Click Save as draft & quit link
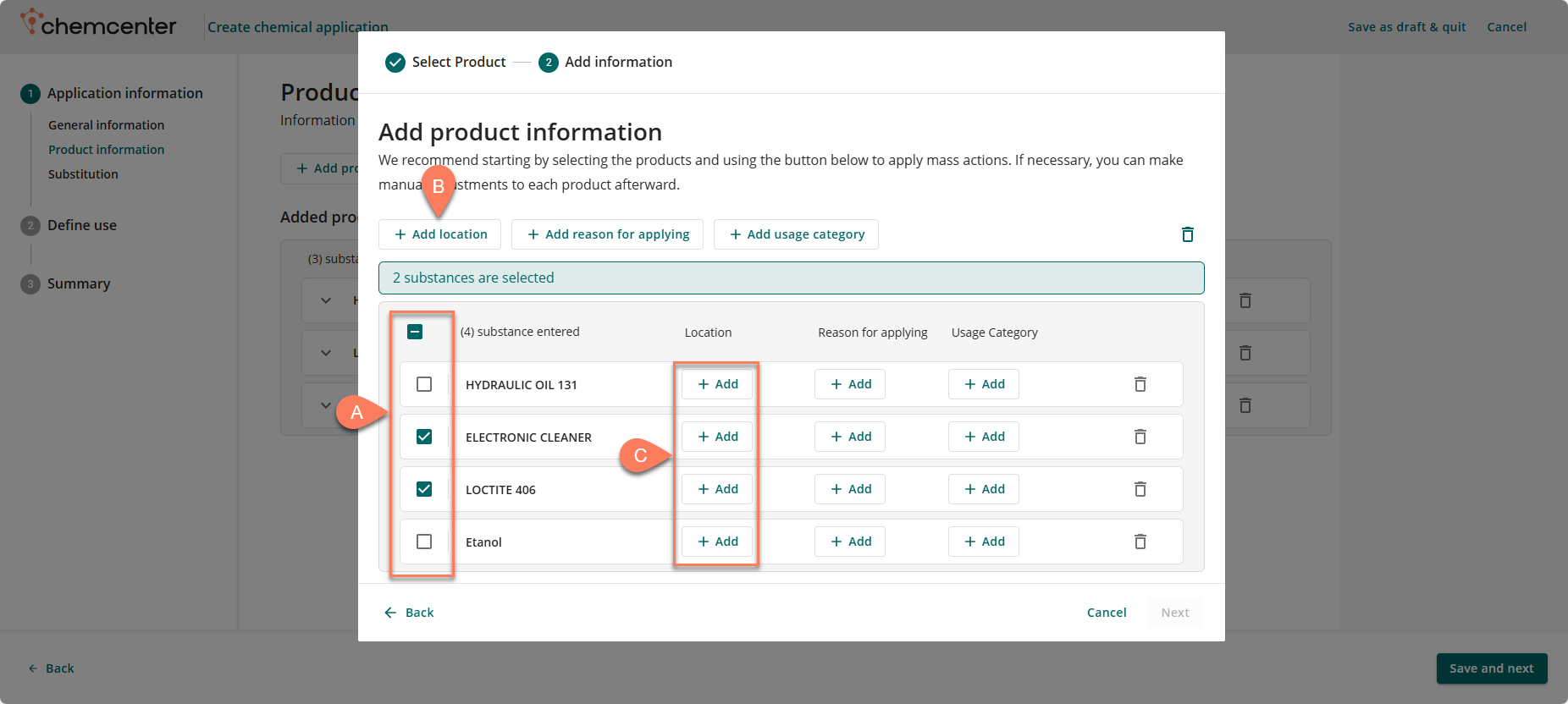The image size is (1568, 704). pos(1406,27)
